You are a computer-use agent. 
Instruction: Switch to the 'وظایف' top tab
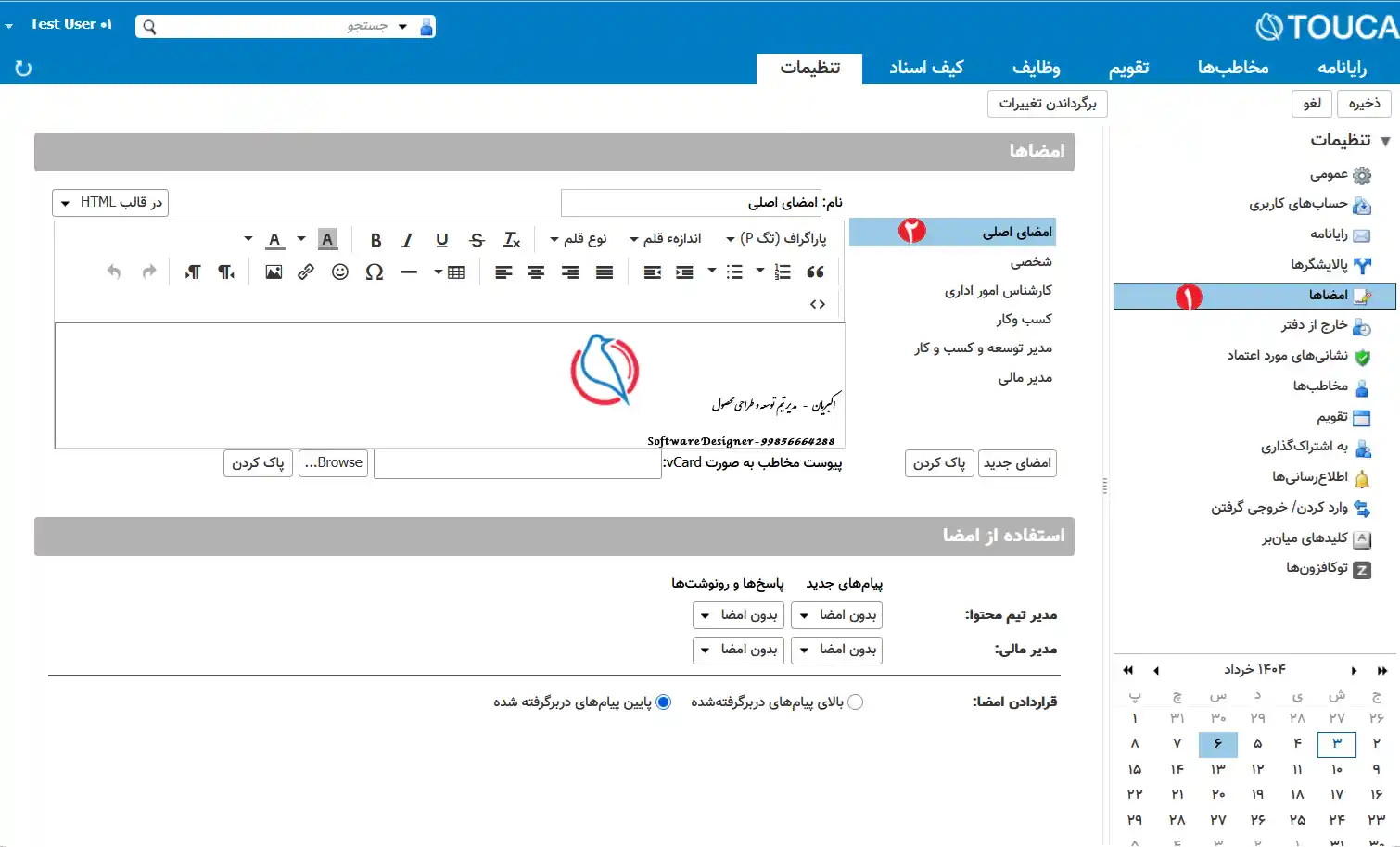click(x=1036, y=68)
